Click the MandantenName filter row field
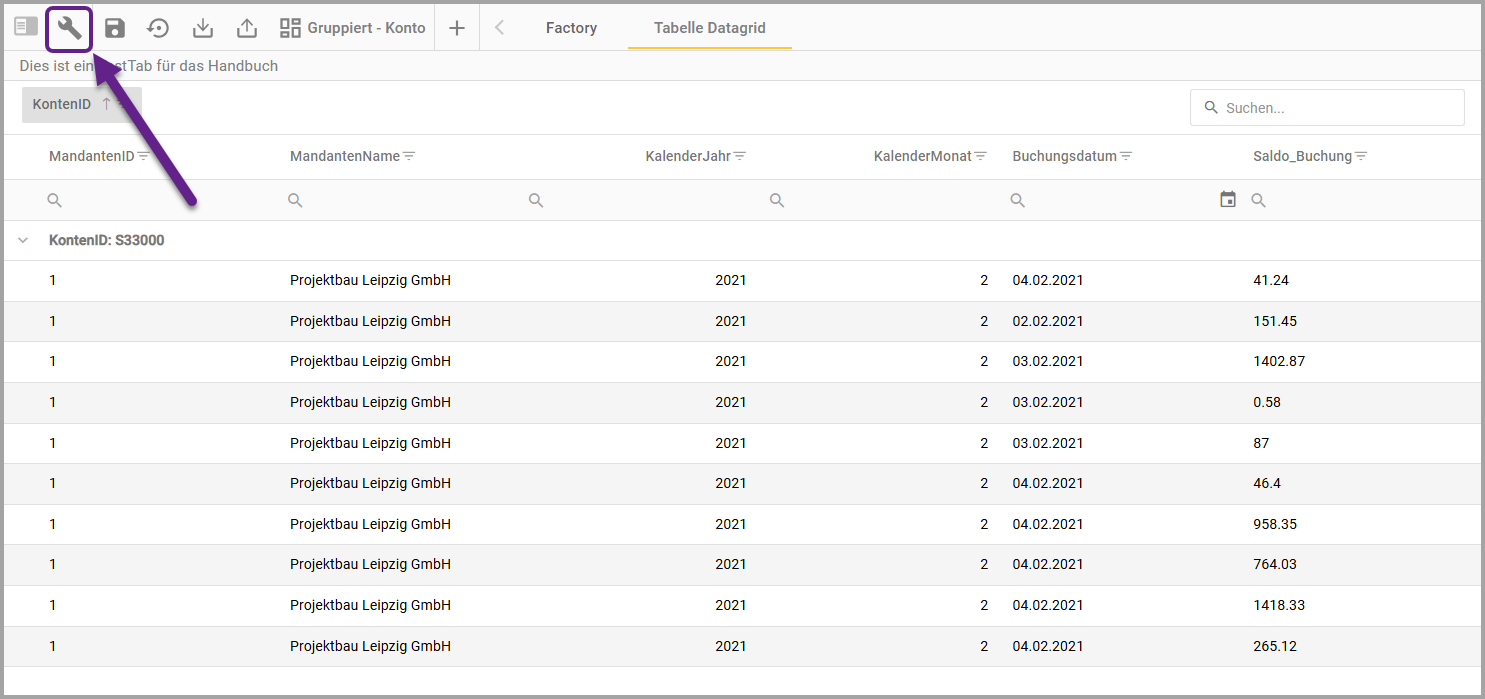1485x699 pixels. pos(400,201)
